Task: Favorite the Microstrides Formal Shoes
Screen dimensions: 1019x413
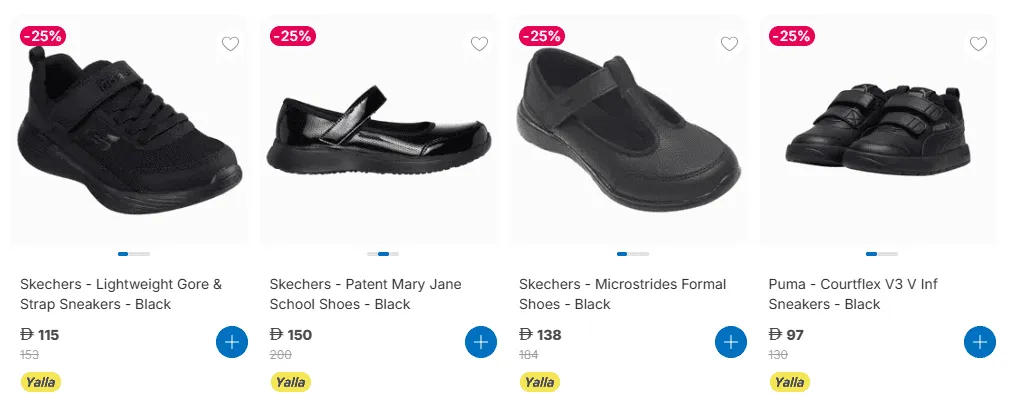Action: pyautogui.click(x=729, y=44)
